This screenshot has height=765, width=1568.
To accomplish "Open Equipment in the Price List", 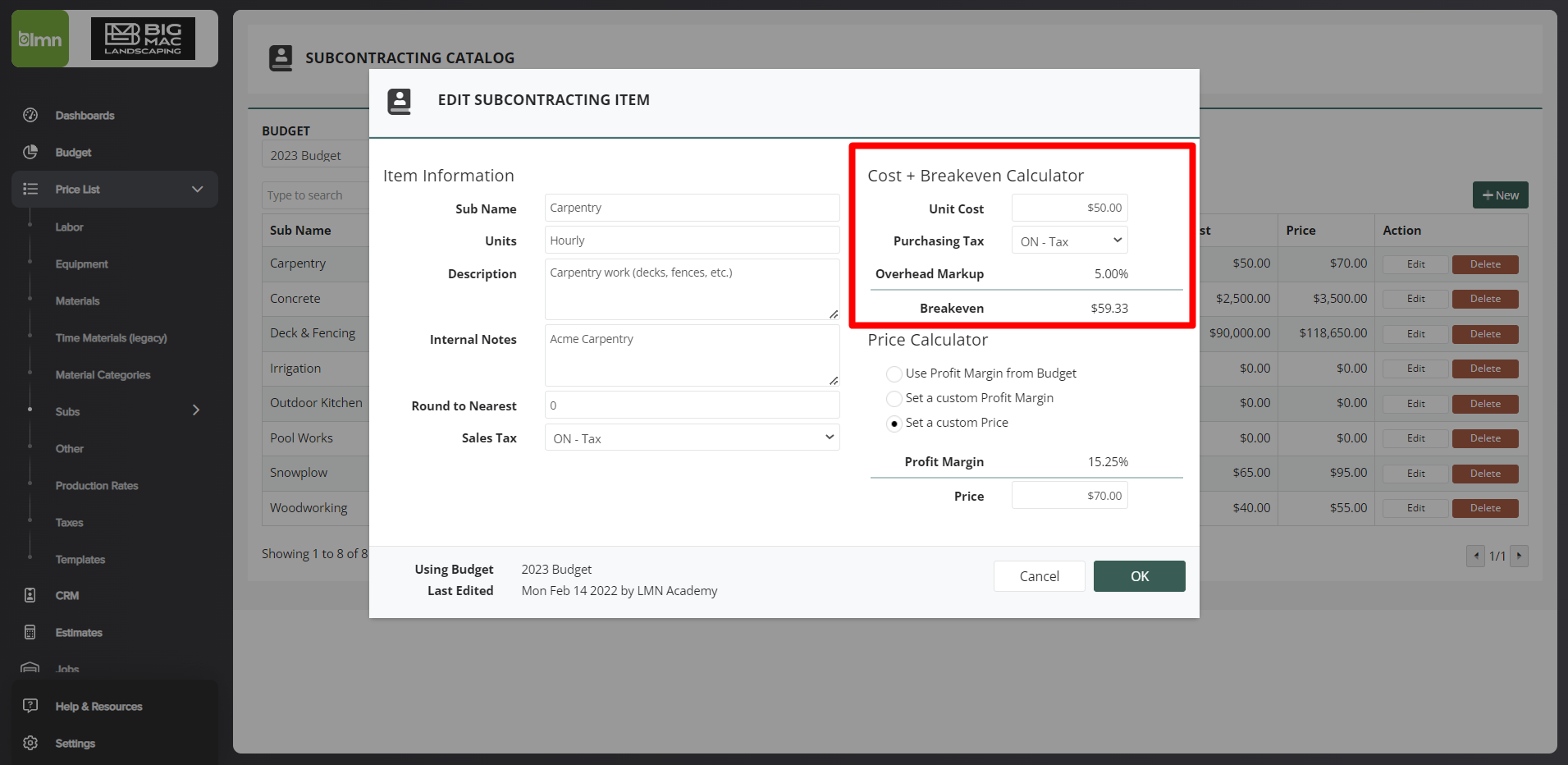I will pos(81,263).
